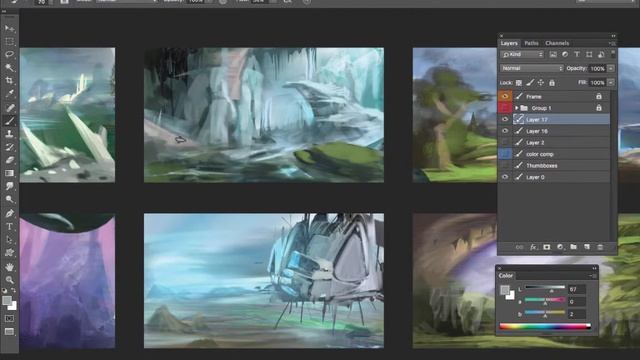Select the Eraser tool
This screenshot has width=640, height=360.
pyautogui.click(x=9, y=160)
